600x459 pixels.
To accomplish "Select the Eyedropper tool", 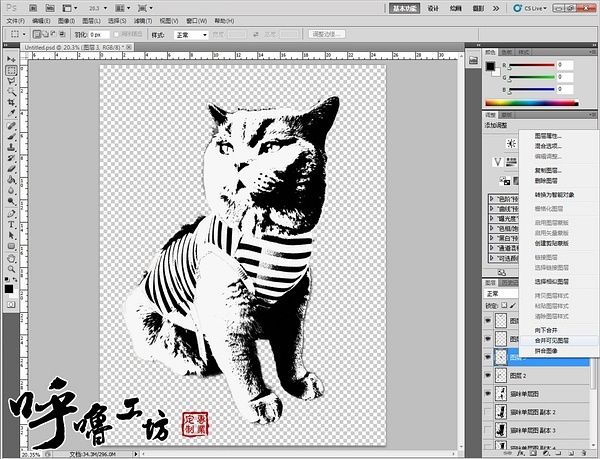I will [11, 113].
